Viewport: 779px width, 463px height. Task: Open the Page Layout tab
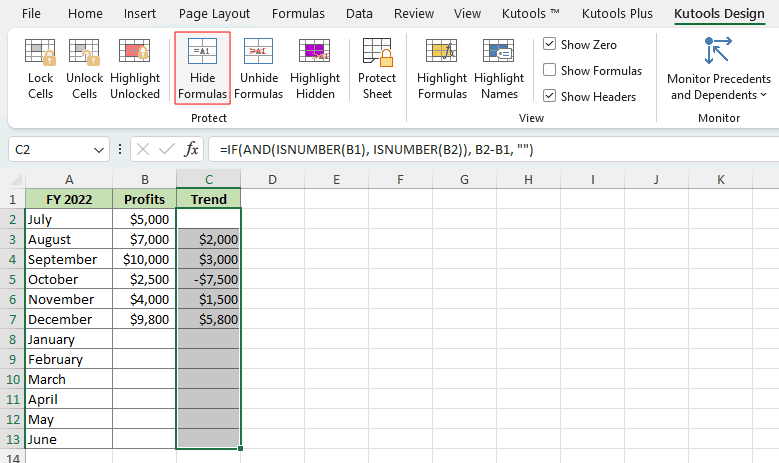[214, 14]
